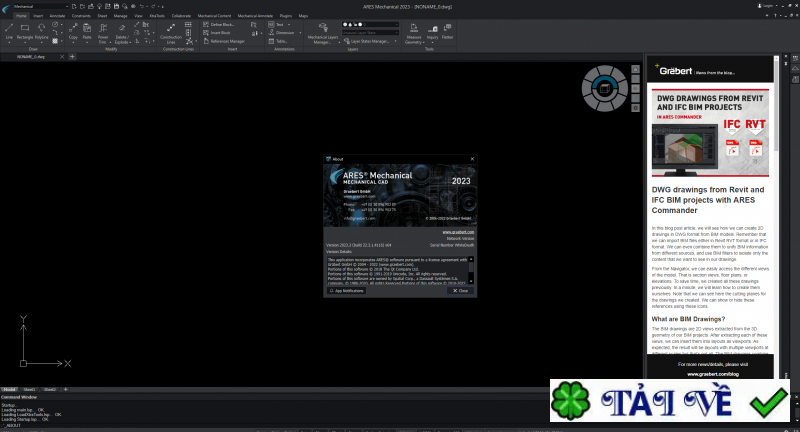
Task: Add a new sheet with the plus button
Action: coord(65,390)
